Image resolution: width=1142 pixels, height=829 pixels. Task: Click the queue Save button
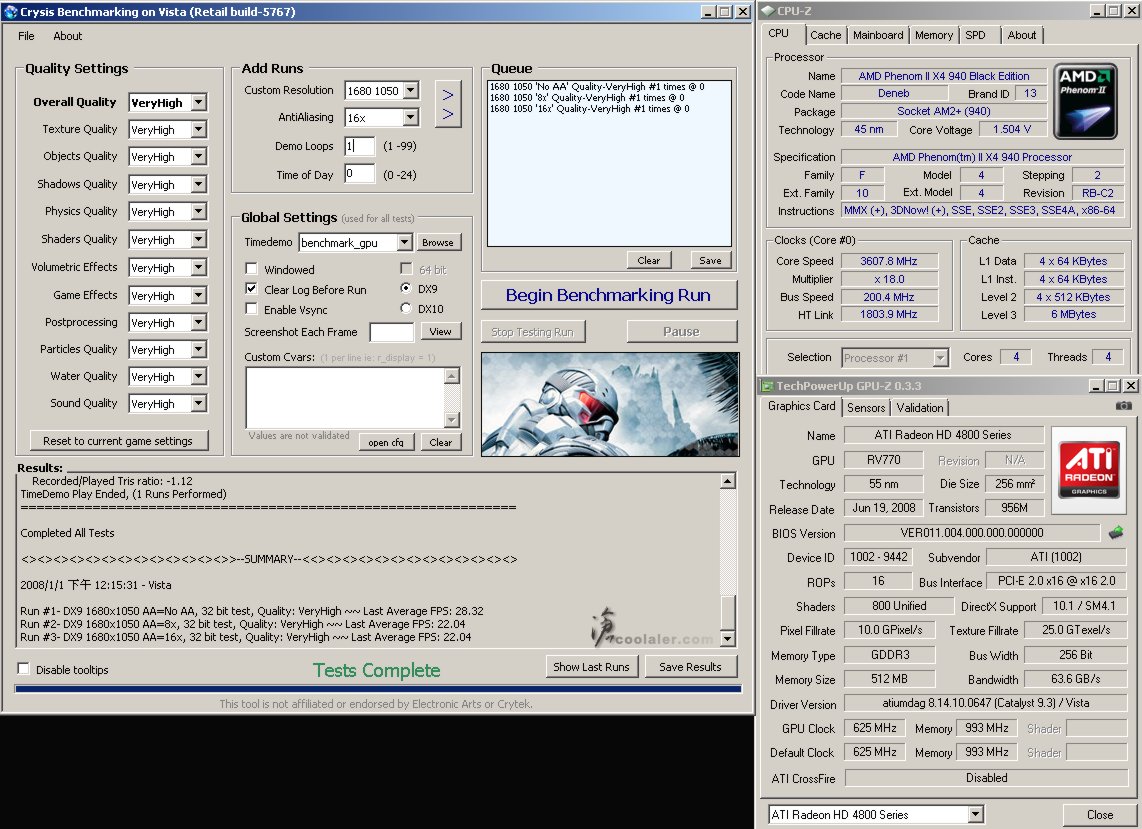point(710,260)
